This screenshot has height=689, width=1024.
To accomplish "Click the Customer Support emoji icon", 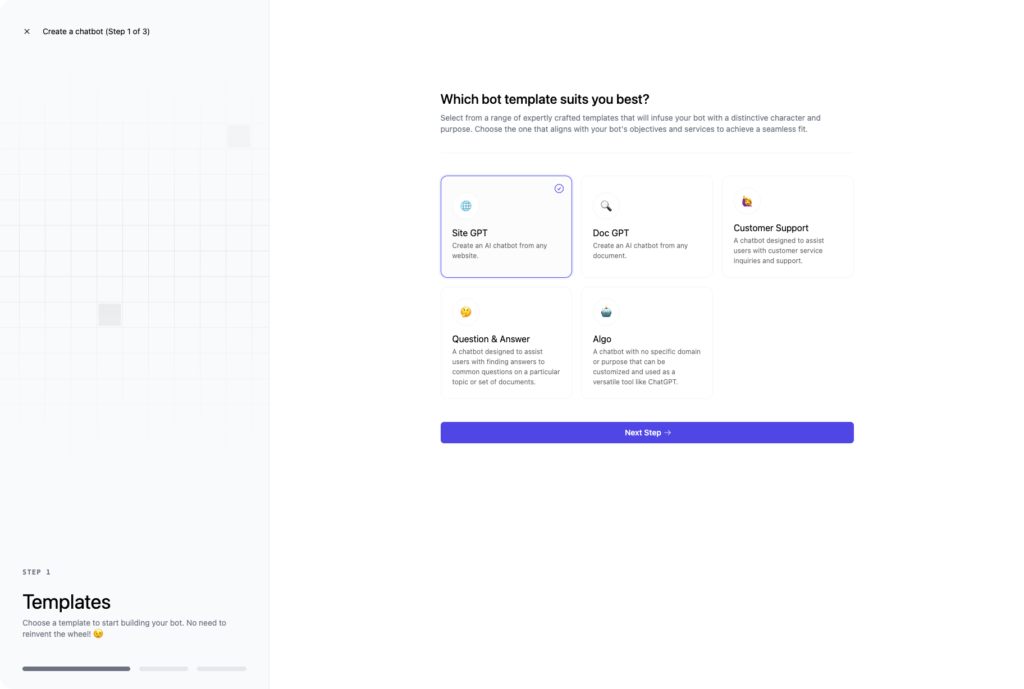I will click(746, 201).
